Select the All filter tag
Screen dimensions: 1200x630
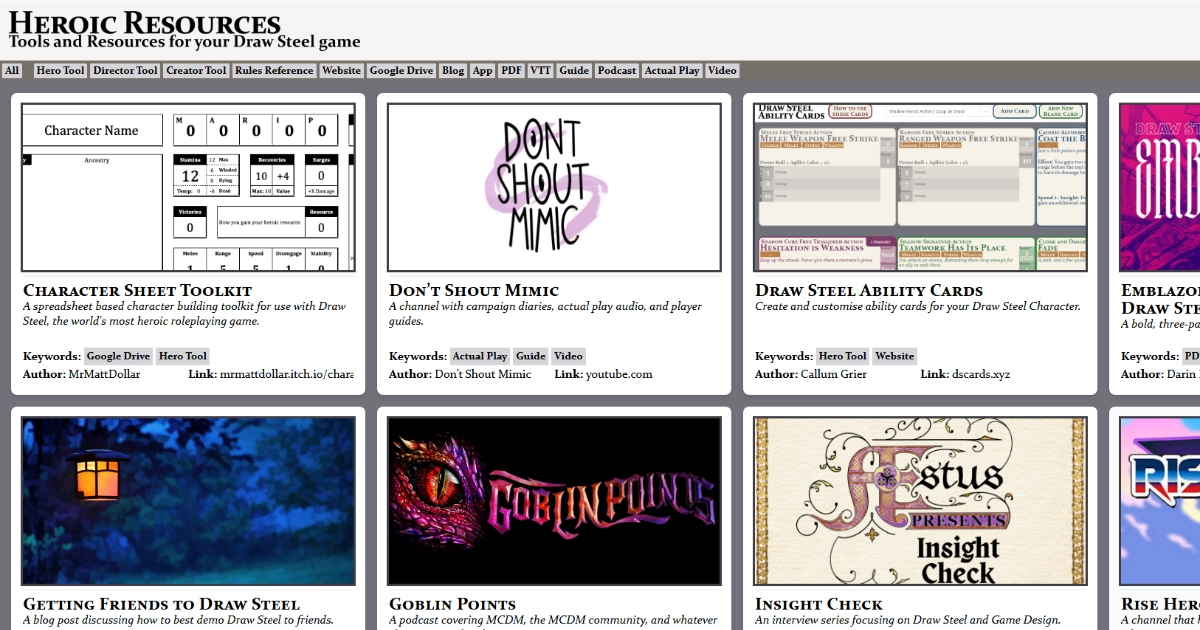coord(12,71)
